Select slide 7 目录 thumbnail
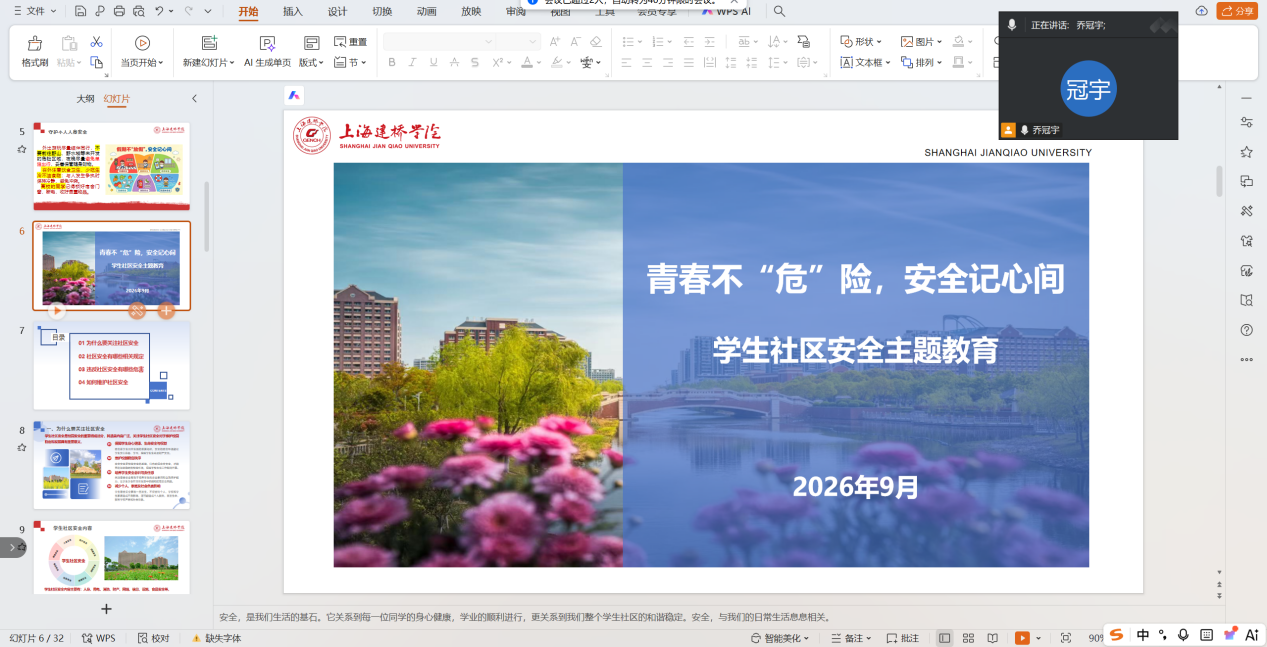Image resolution: width=1267 pixels, height=647 pixels. point(111,366)
